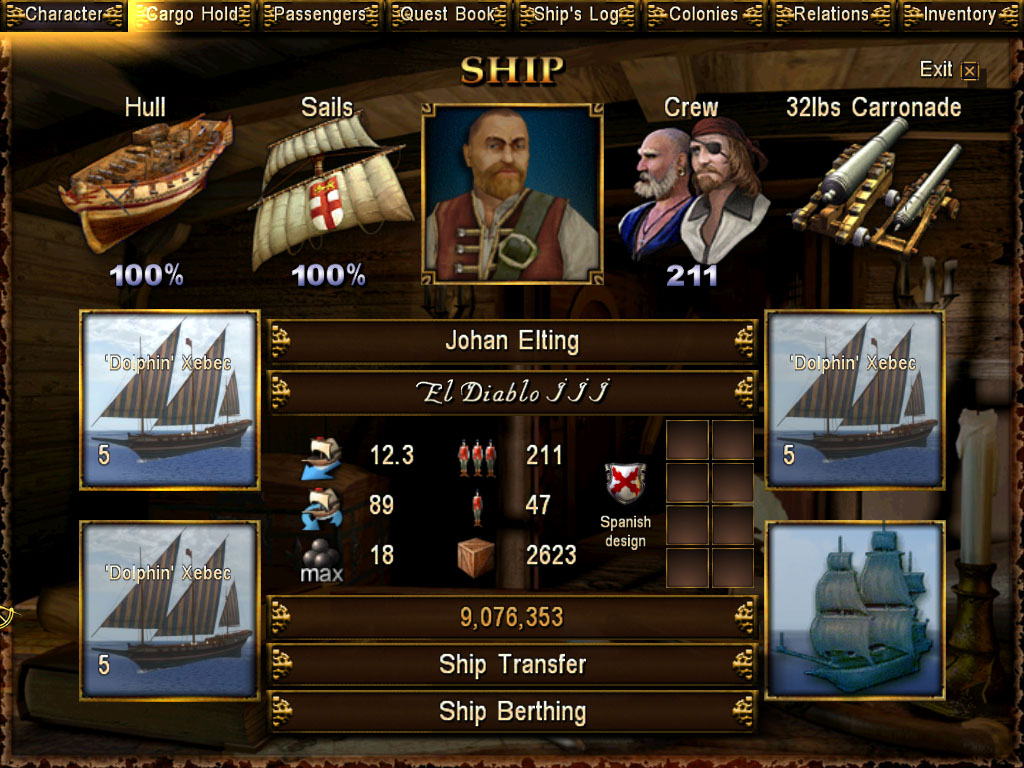The image size is (1024, 768).
Task: Click the Spanish design shield emblem
Action: [625, 483]
